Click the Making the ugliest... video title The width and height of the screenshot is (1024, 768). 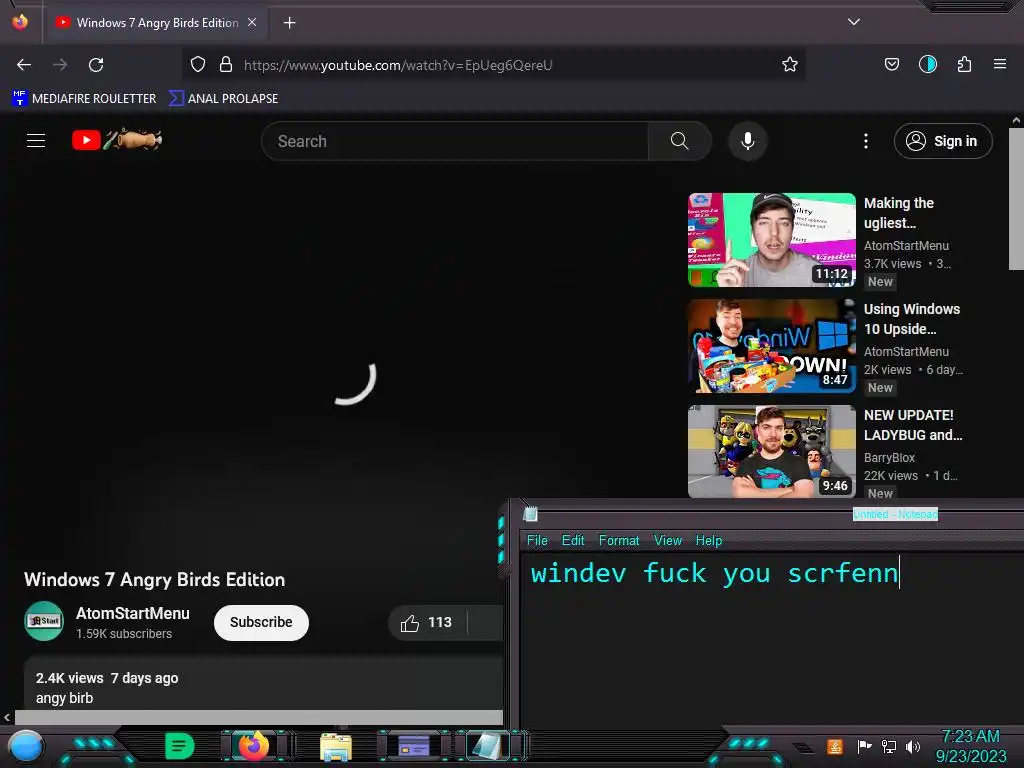[899, 213]
